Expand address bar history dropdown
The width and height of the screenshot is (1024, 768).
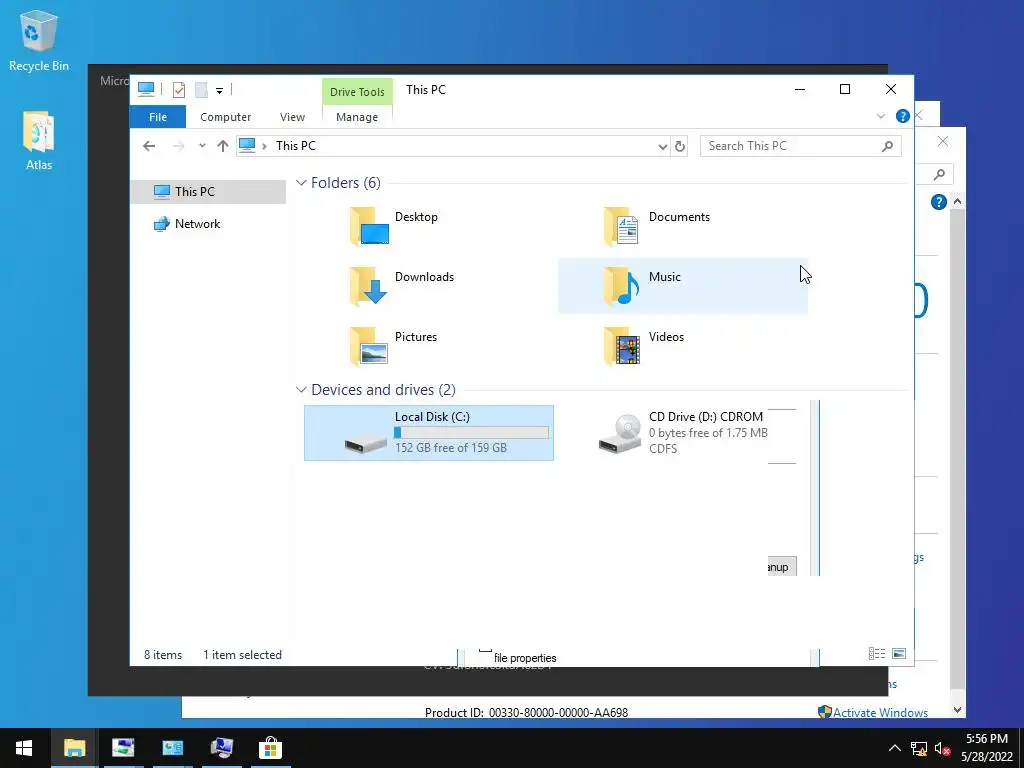point(663,146)
